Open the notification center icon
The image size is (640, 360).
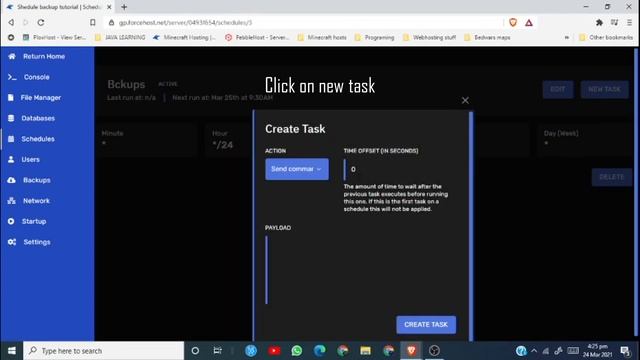tap(625, 351)
